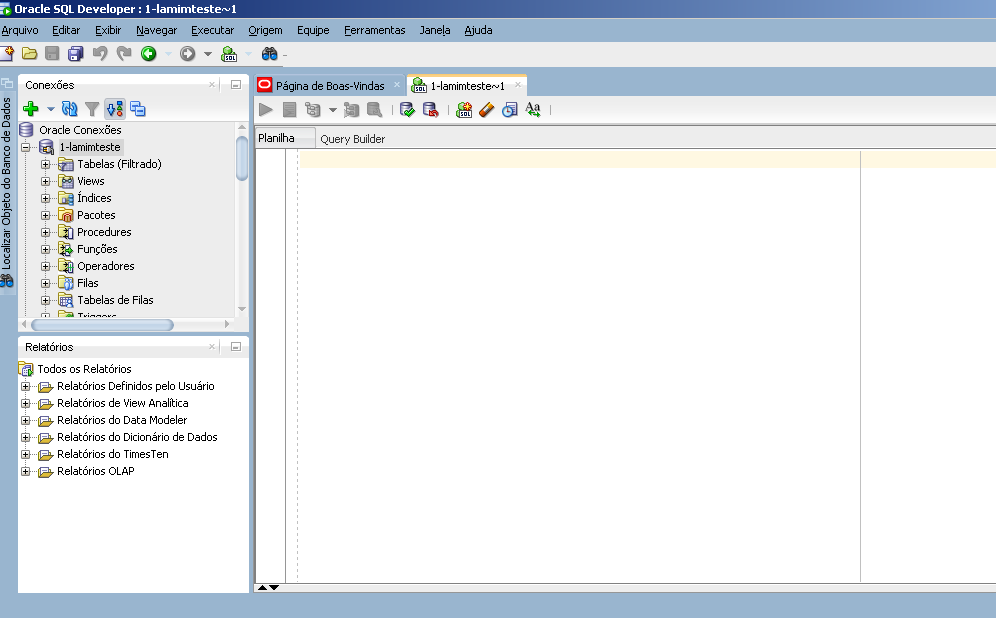Expand the Views node
Viewport: 996px width, 618px height.
[x=45, y=182]
